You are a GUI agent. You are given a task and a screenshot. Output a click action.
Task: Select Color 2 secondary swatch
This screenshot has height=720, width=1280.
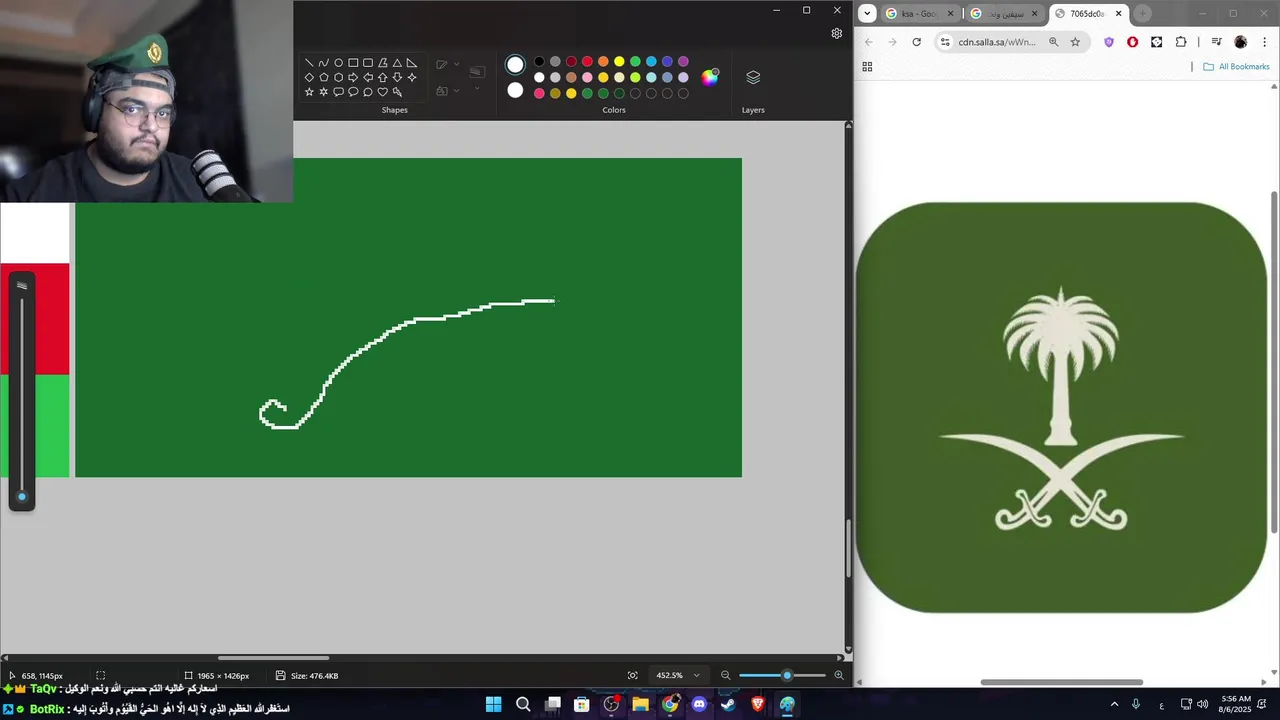515,90
